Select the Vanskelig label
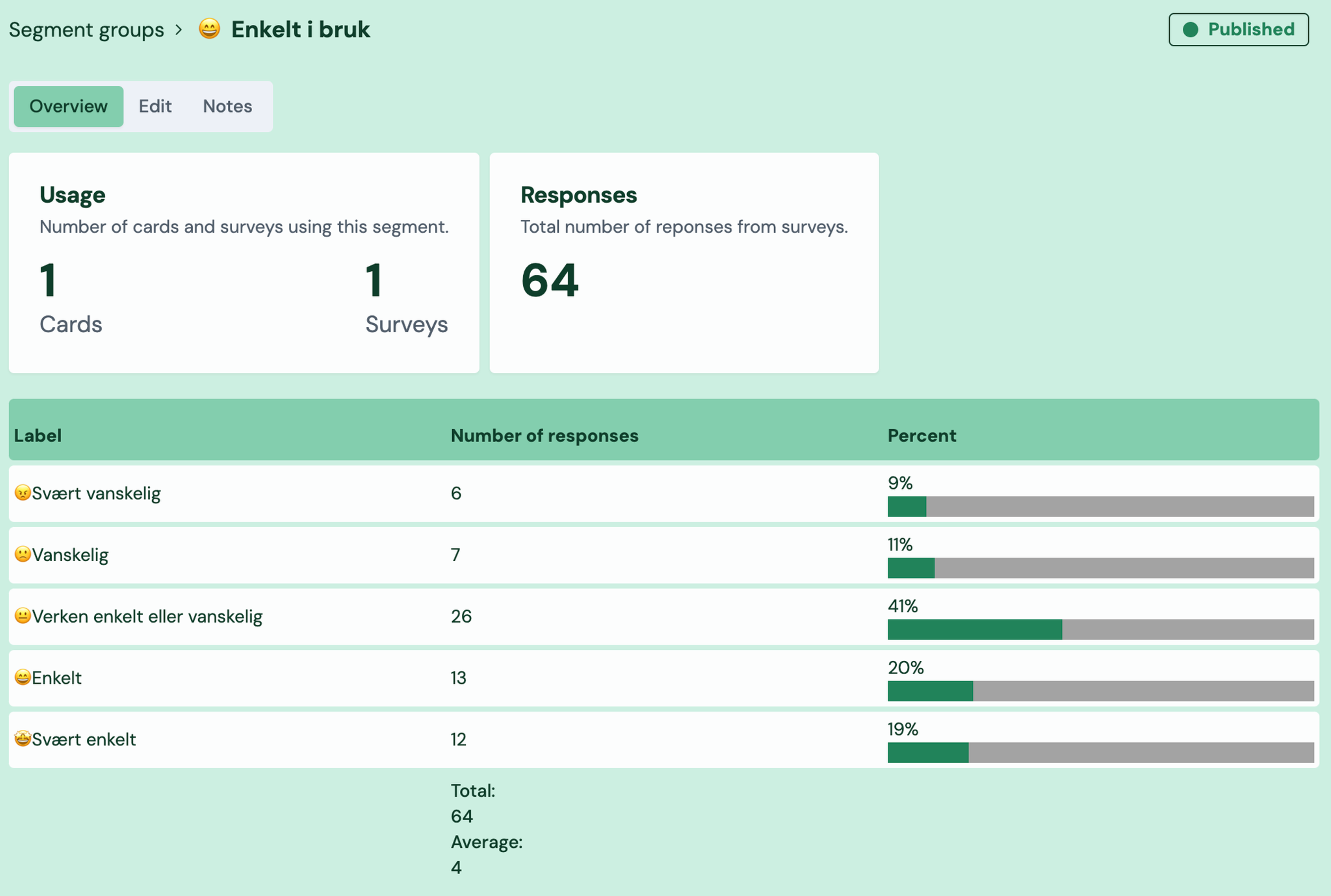Screen dimensions: 1331x896 70,555
